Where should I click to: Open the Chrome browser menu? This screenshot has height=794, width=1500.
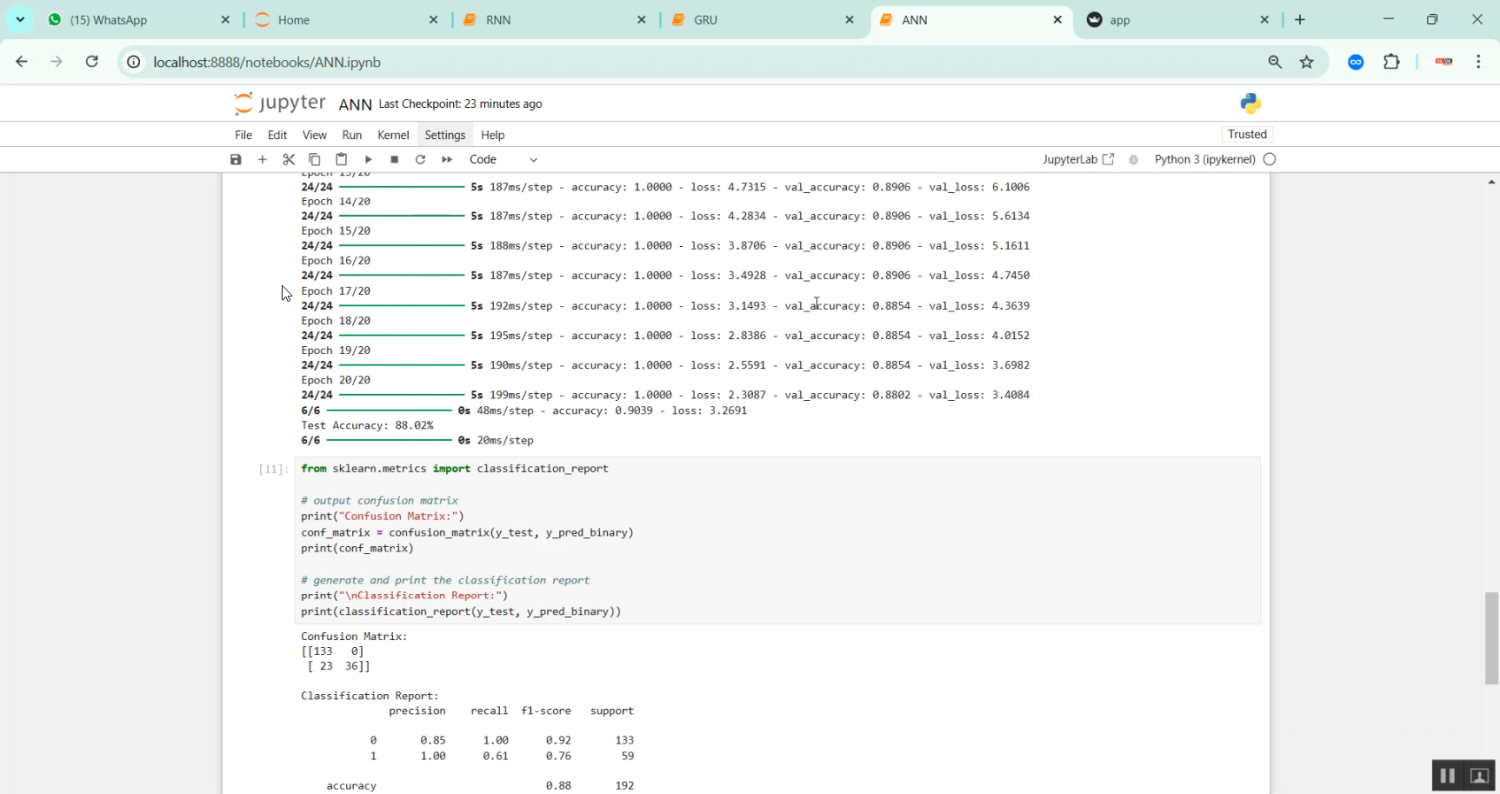(x=1480, y=62)
